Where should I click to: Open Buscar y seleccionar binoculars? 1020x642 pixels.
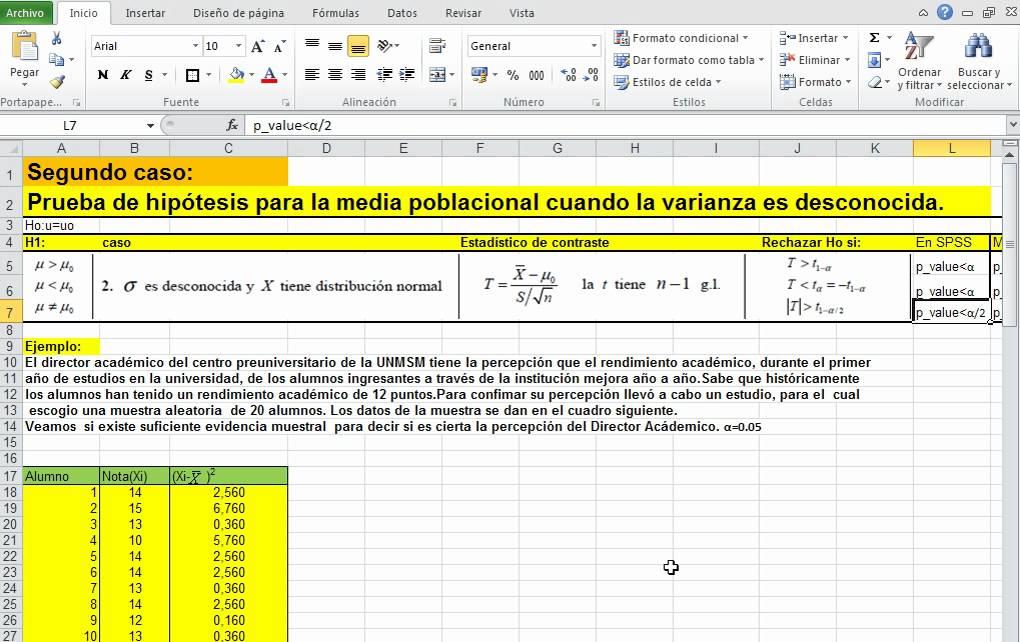click(979, 61)
